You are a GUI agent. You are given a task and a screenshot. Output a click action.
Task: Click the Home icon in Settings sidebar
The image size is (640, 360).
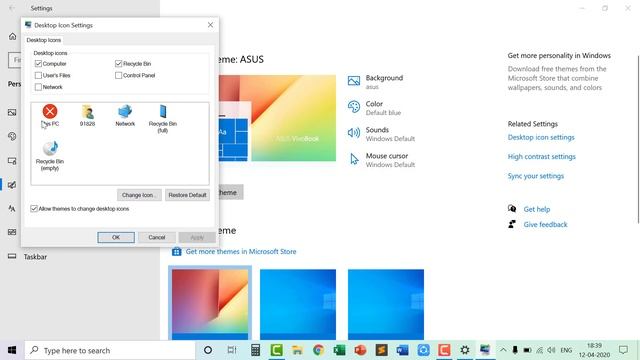[13, 36]
